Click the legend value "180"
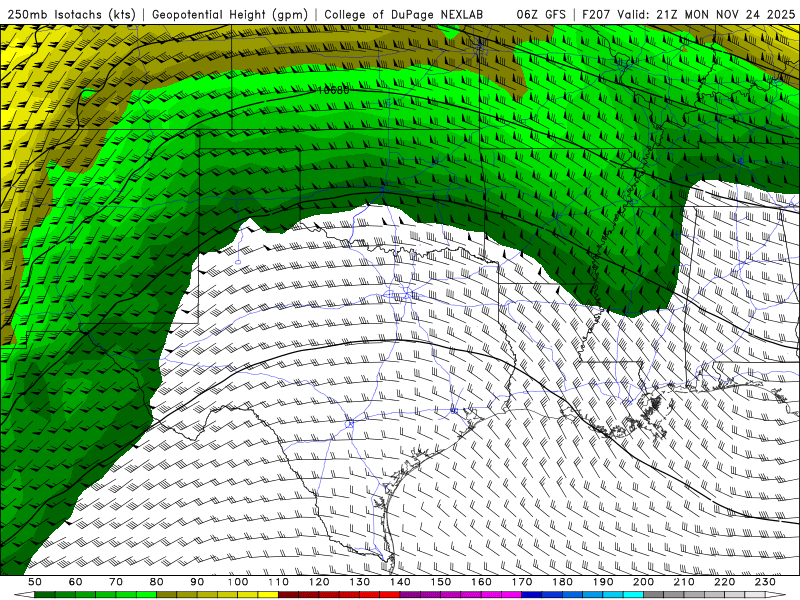Image resolution: width=800 pixels, height=600 pixels. click(x=562, y=582)
